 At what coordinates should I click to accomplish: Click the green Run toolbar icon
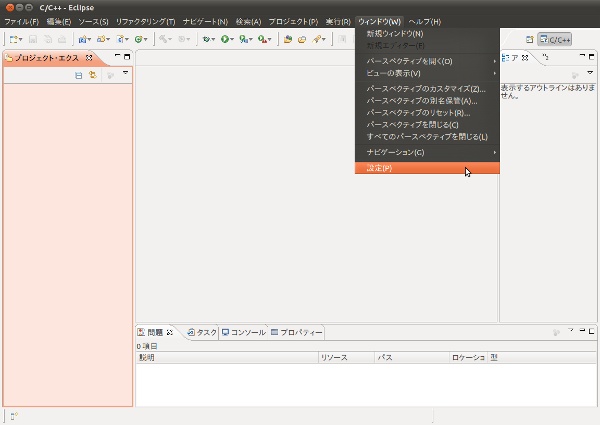click(225, 39)
